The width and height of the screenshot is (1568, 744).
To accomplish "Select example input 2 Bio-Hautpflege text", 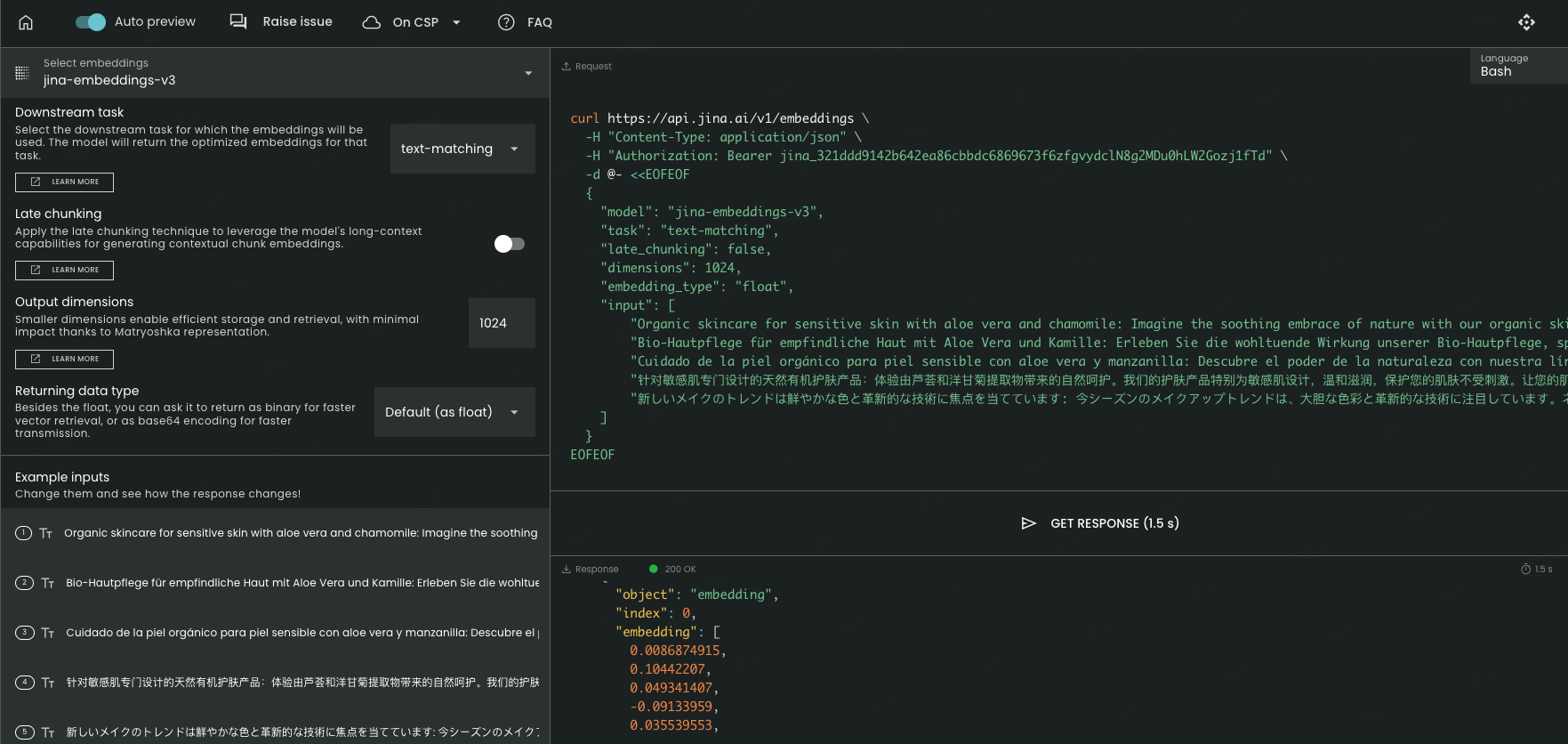I will 302,583.
